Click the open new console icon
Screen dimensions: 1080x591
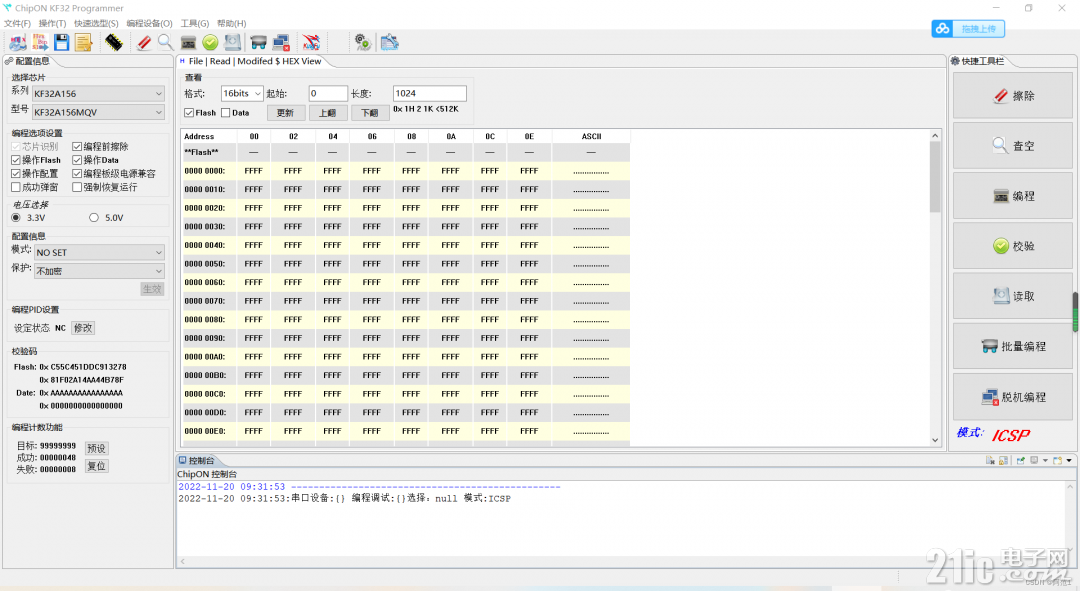pyautogui.click(x=1057, y=460)
